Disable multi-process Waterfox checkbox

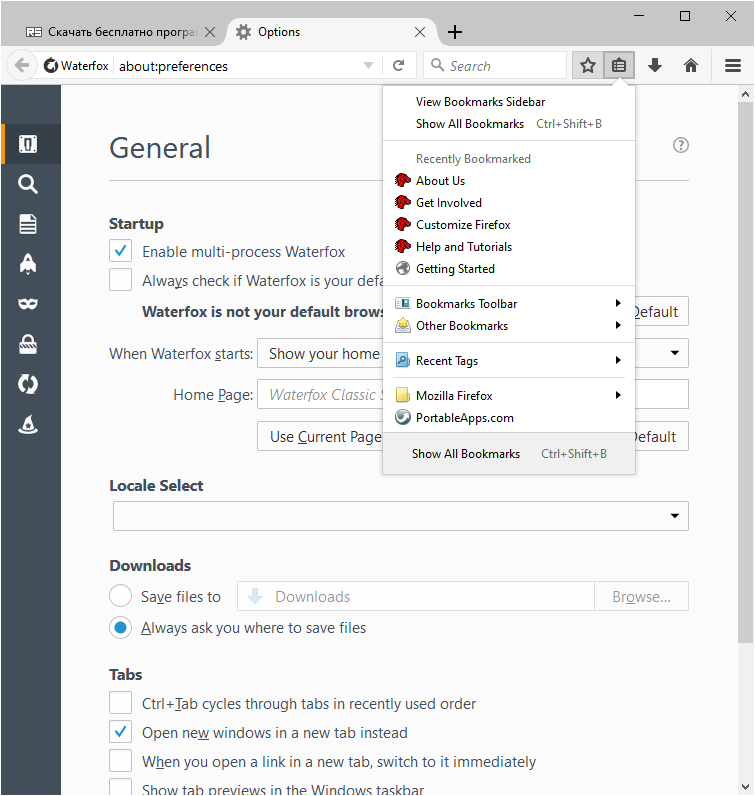(121, 251)
